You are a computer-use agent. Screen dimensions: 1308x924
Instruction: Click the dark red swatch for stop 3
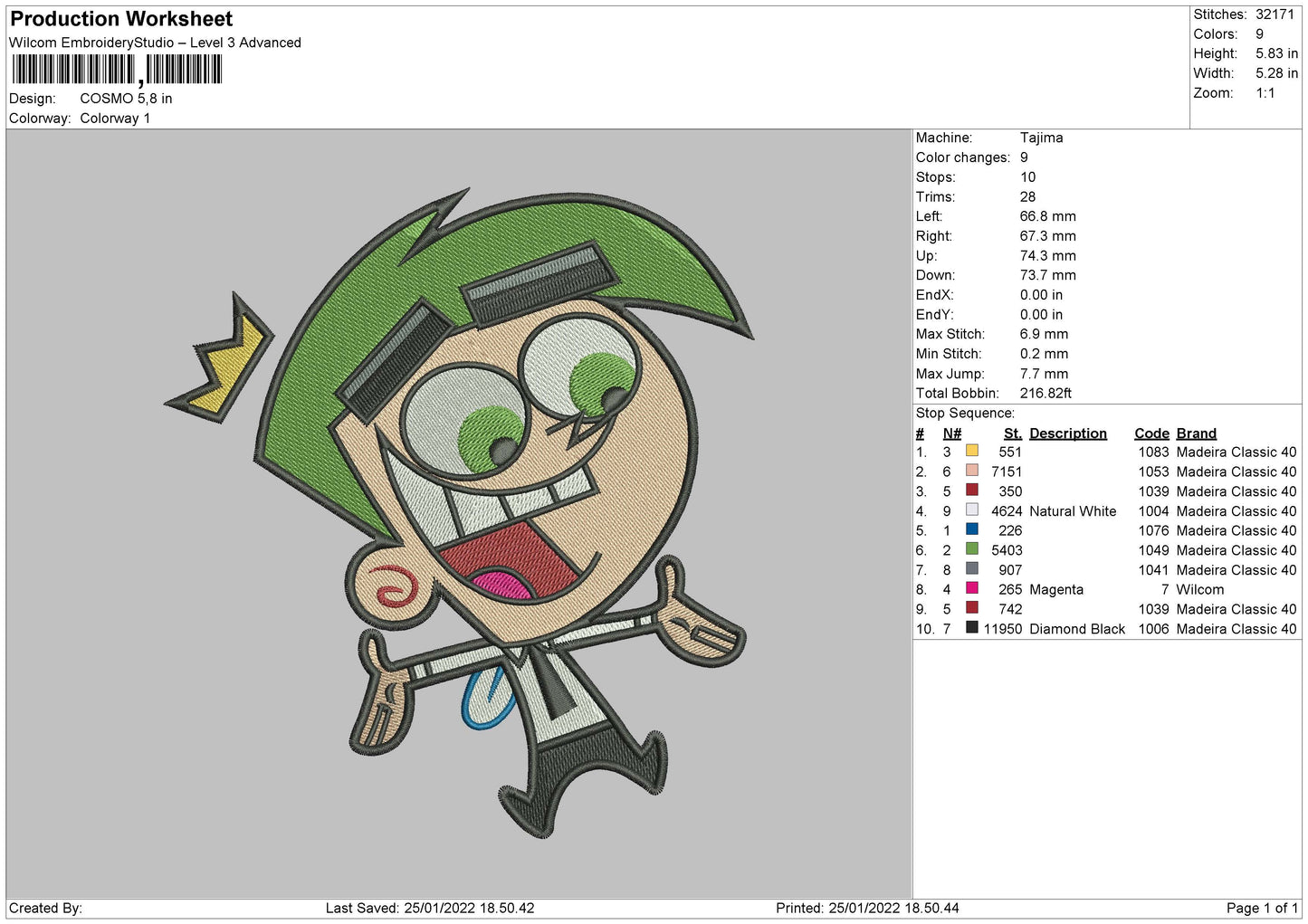coord(971,491)
